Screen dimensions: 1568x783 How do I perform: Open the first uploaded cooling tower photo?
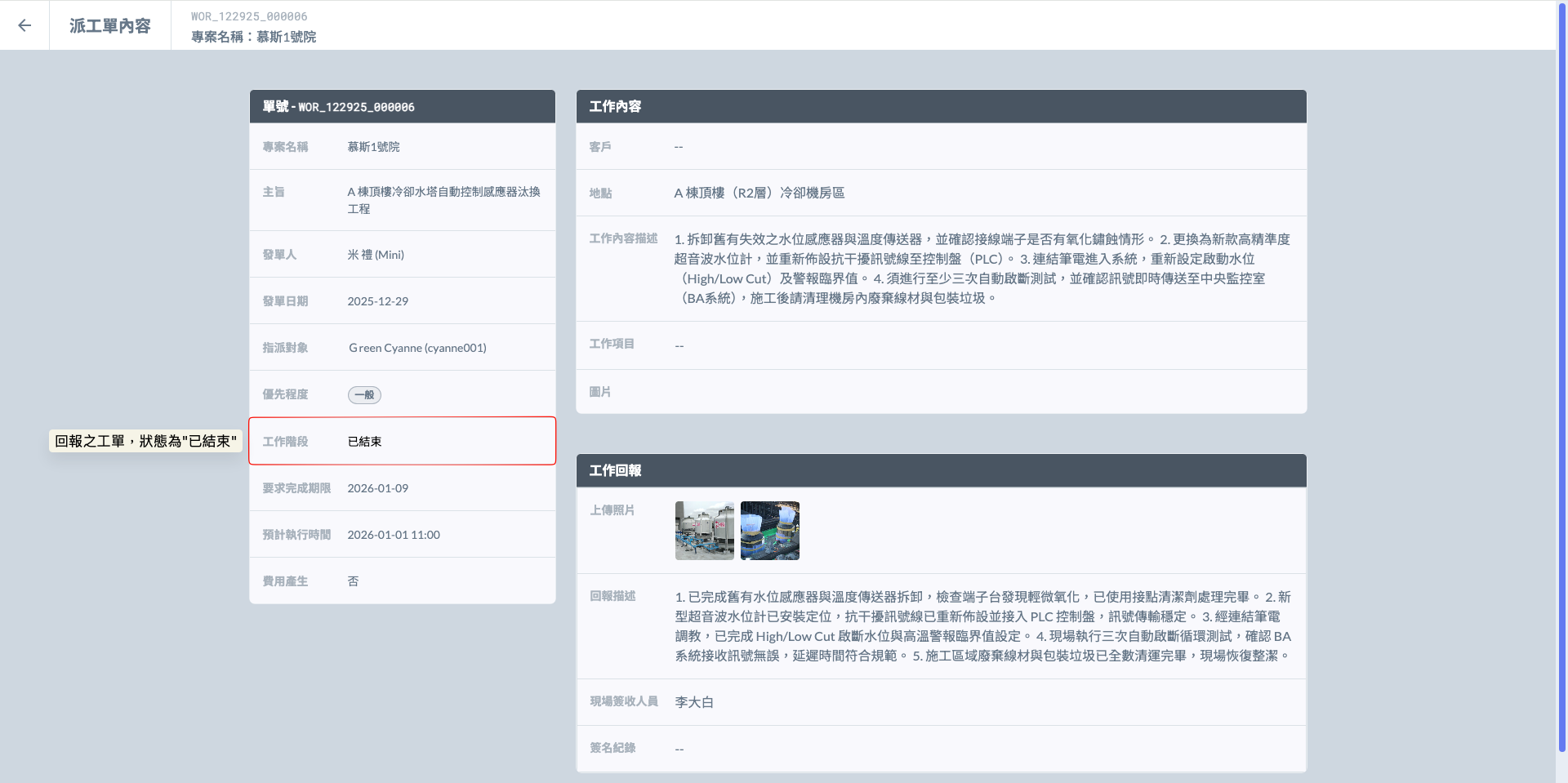click(x=704, y=531)
